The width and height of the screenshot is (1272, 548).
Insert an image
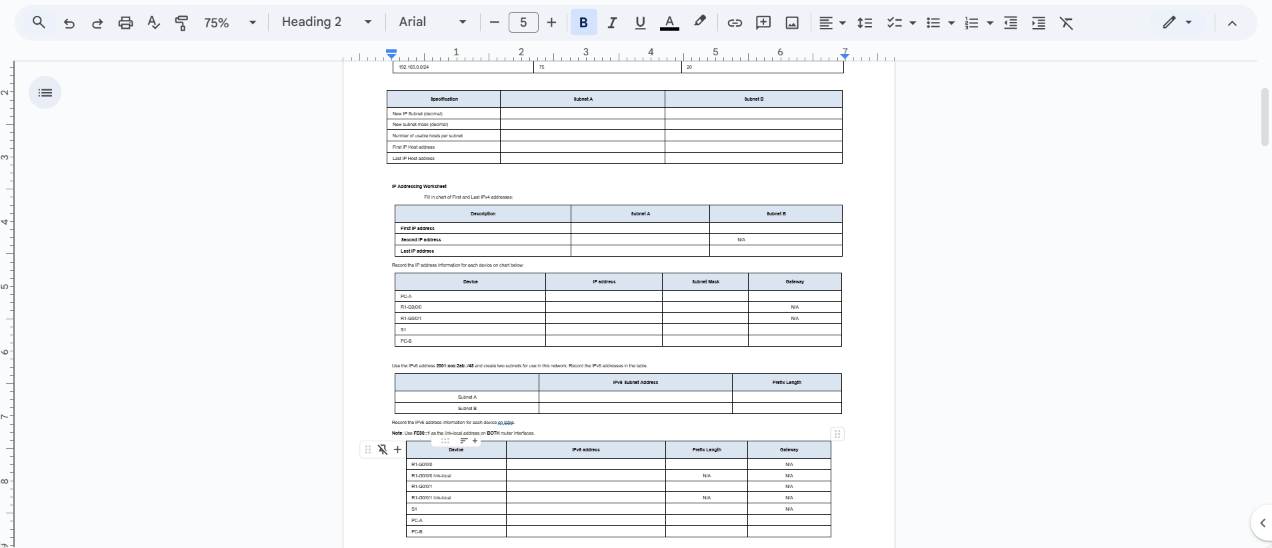[x=792, y=22]
